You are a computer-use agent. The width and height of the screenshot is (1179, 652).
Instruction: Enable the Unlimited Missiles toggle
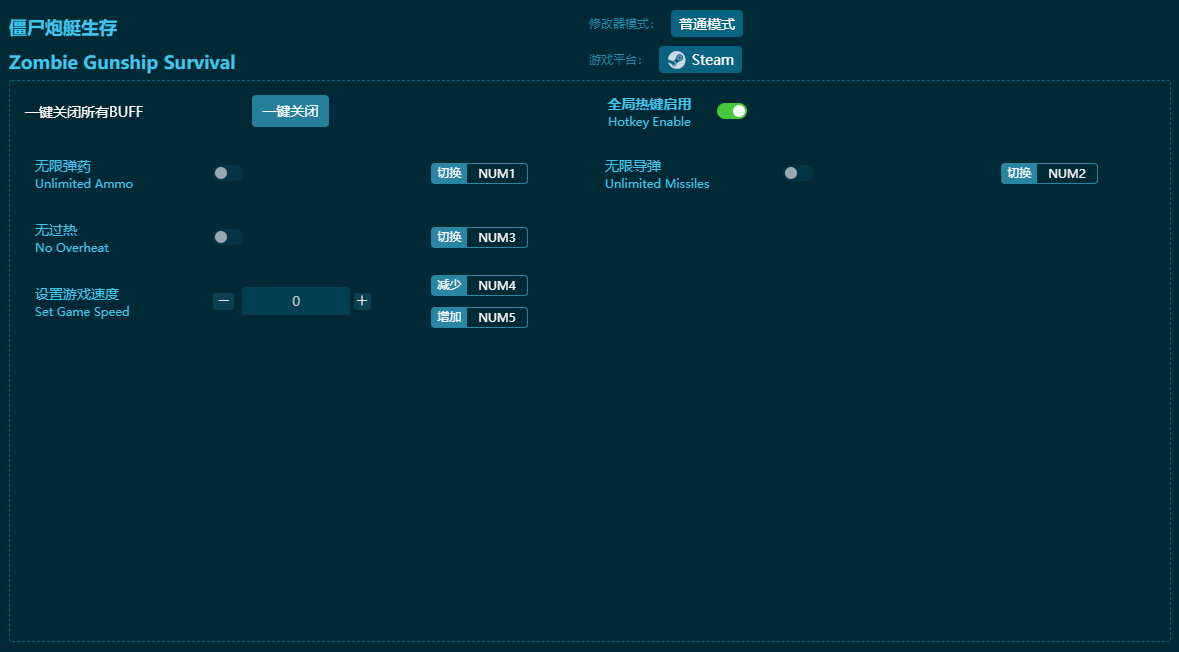coord(797,173)
